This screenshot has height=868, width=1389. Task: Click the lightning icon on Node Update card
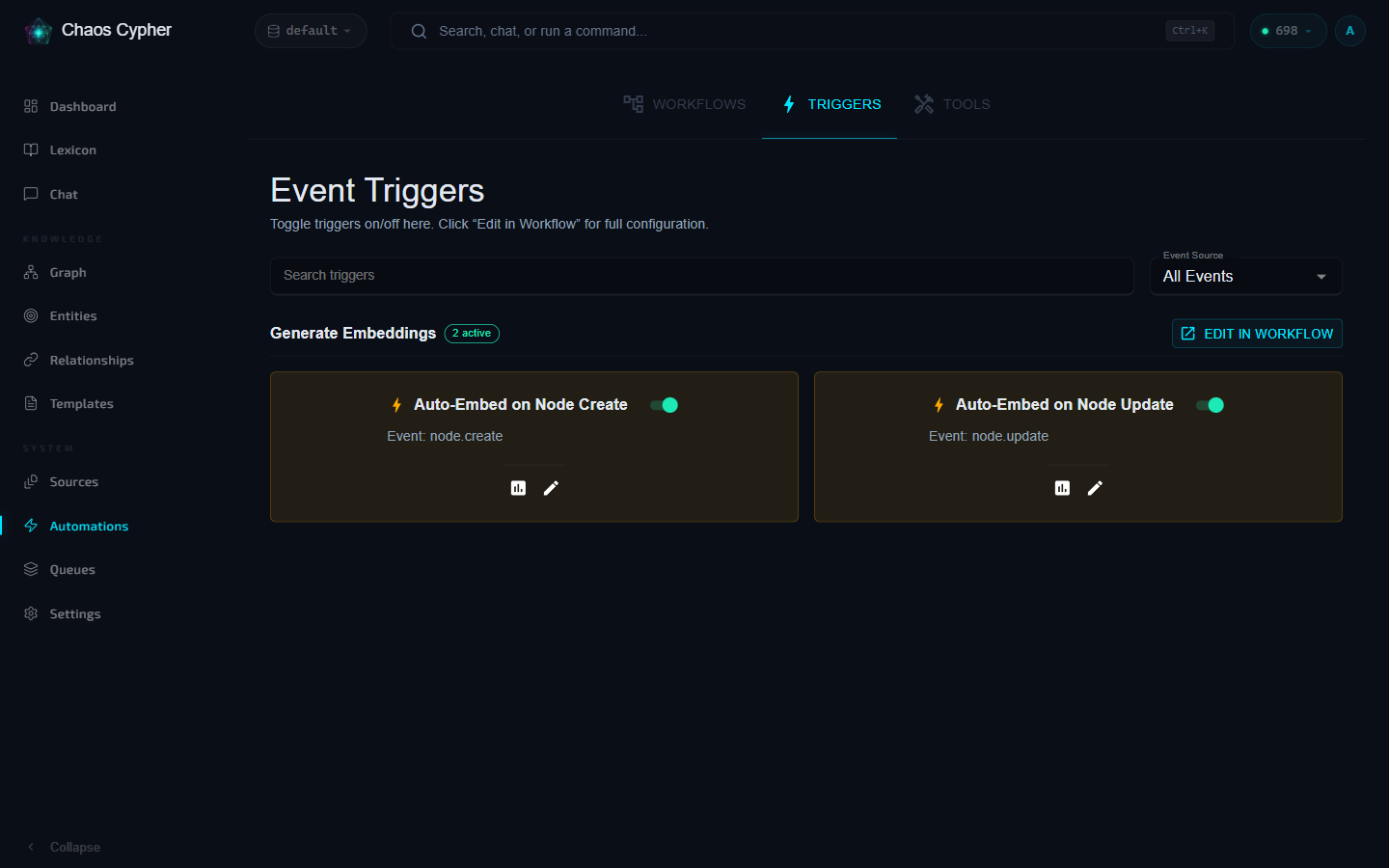(x=939, y=405)
